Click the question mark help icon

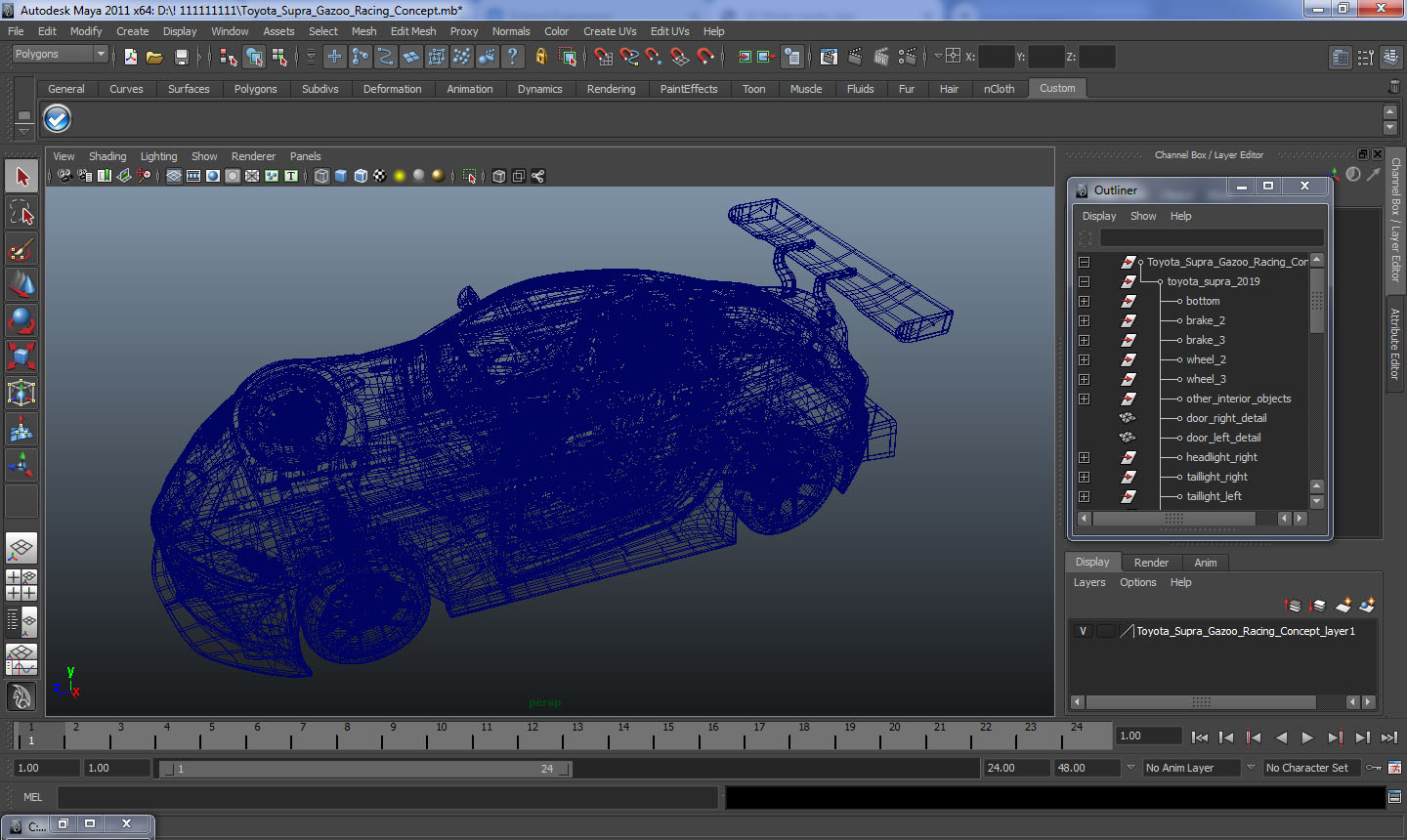click(x=512, y=57)
